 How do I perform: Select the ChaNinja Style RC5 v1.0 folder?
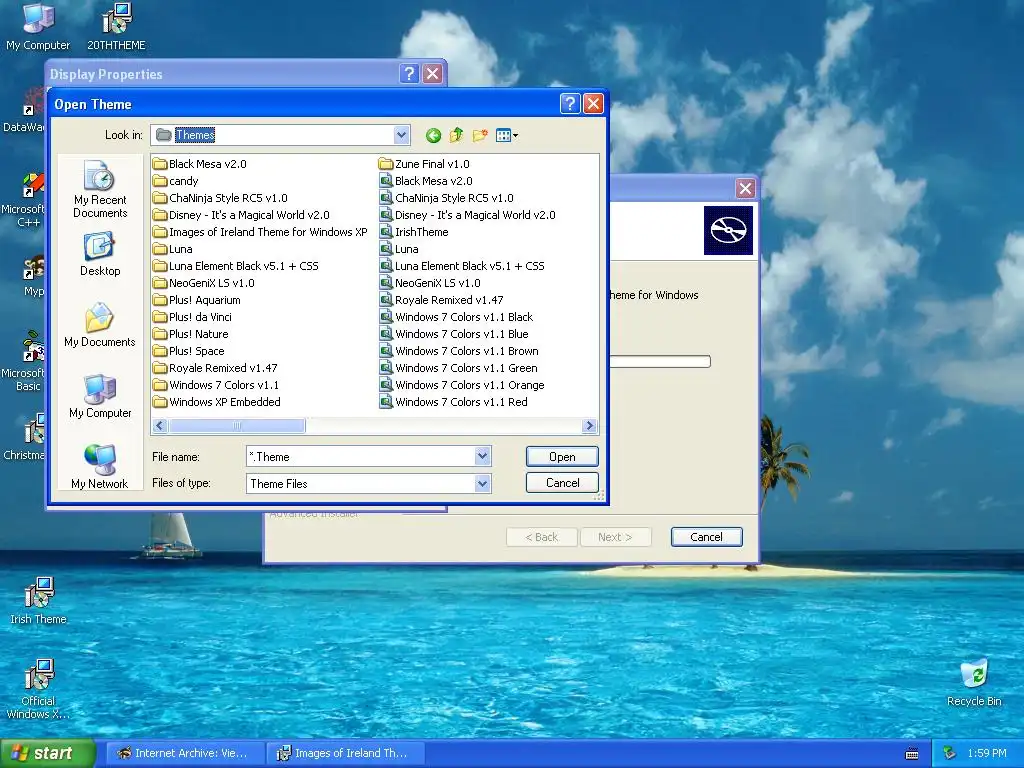pyautogui.click(x=220, y=198)
